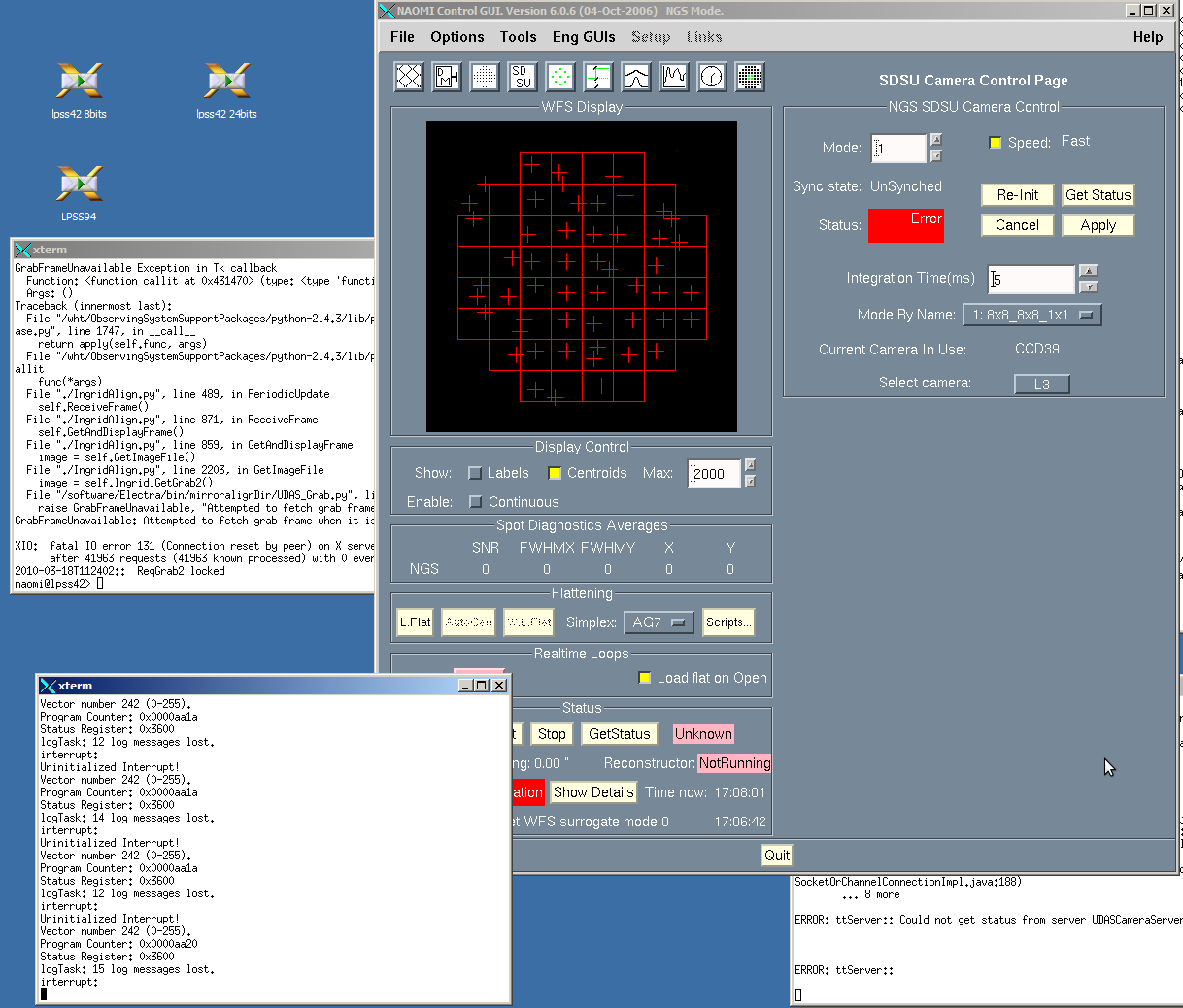Open the SDSU camera page icon
This screenshot has height=1008, width=1183.
[x=523, y=77]
